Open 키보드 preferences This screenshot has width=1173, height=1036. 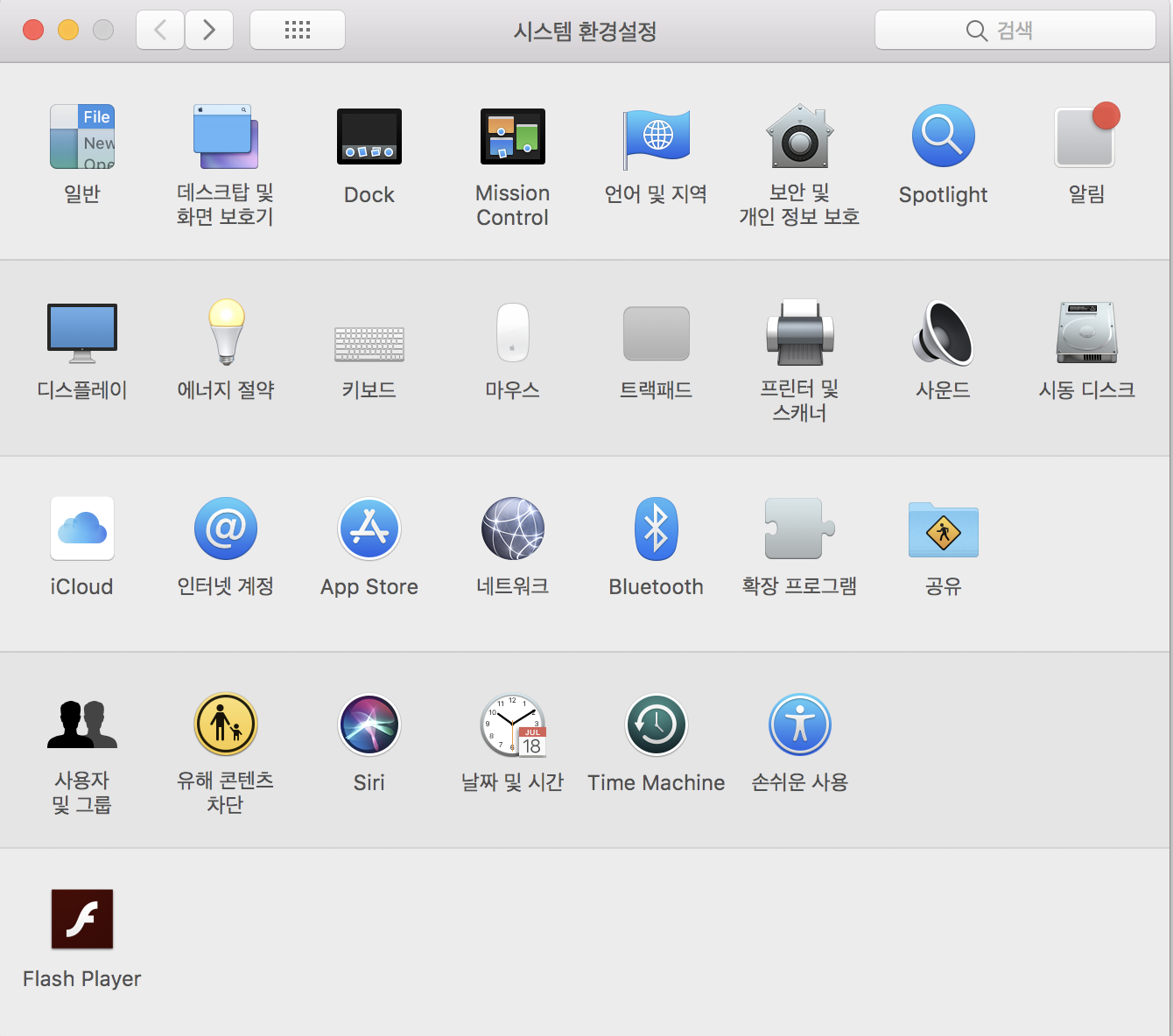pyautogui.click(x=369, y=345)
